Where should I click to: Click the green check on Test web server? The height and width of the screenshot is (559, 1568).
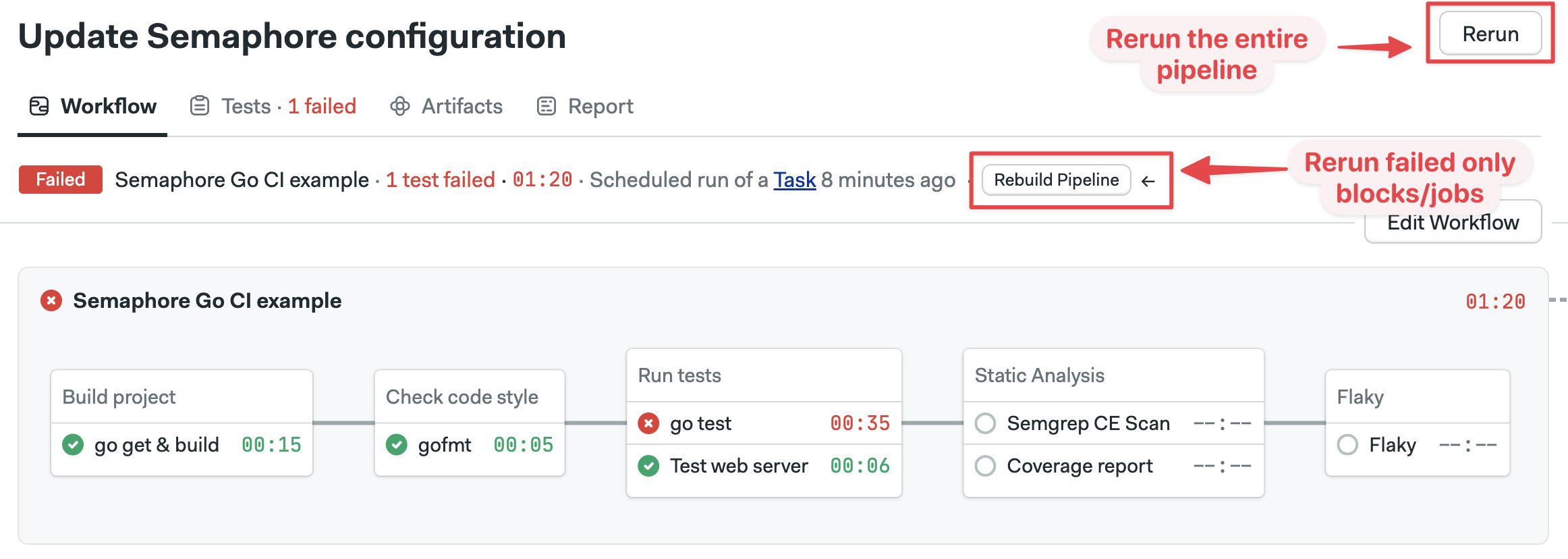[648, 466]
